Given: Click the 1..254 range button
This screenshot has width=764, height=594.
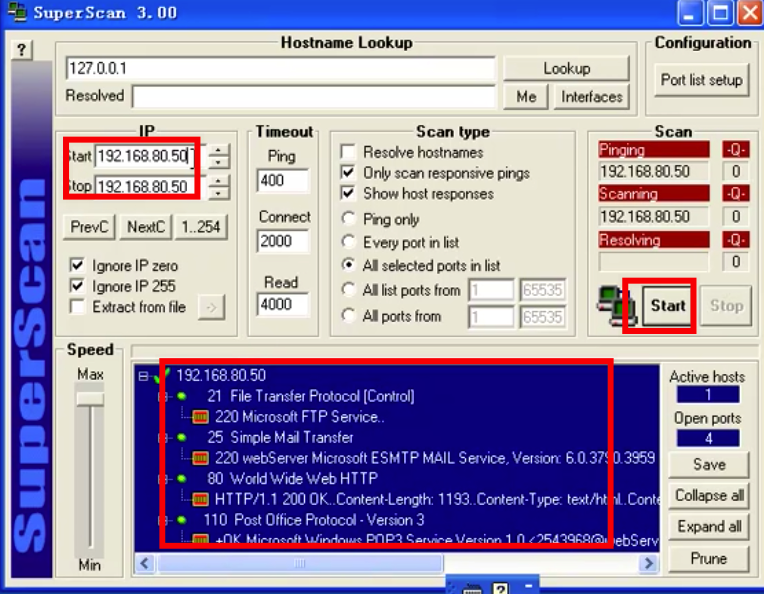Looking at the screenshot, I should coord(201,227).
